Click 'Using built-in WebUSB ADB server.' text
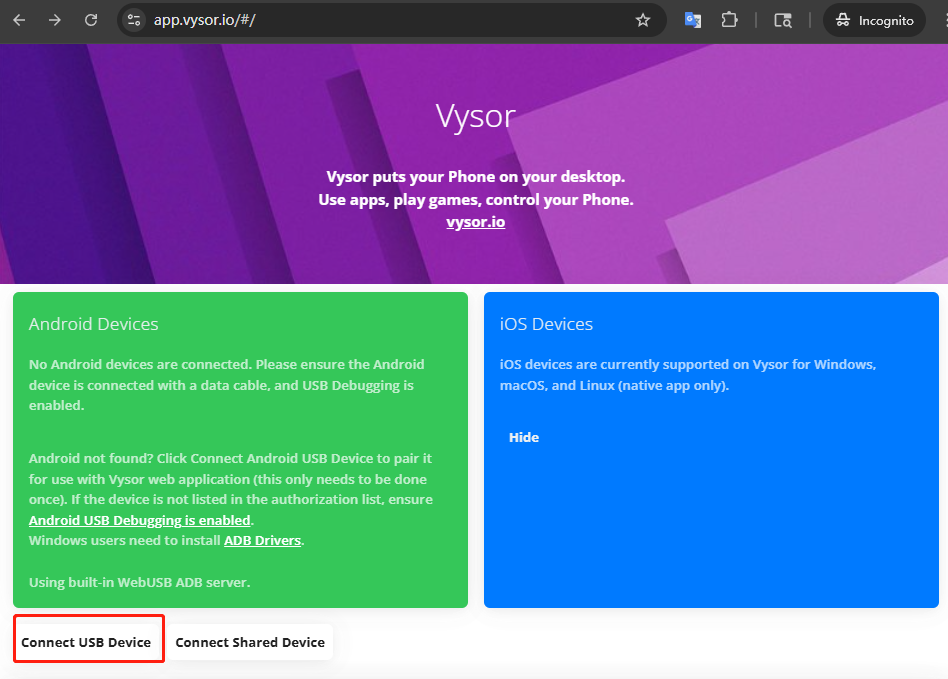The image size is (948, 679). coord(140,582)
